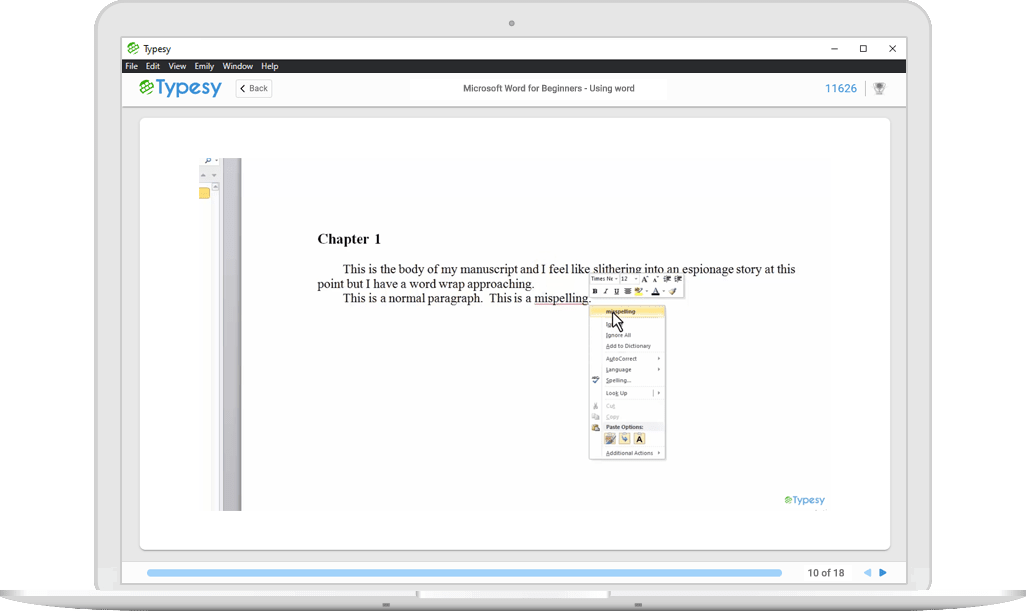
Task: Click the Decrease Indent icon
Action: tap(667, 279)
